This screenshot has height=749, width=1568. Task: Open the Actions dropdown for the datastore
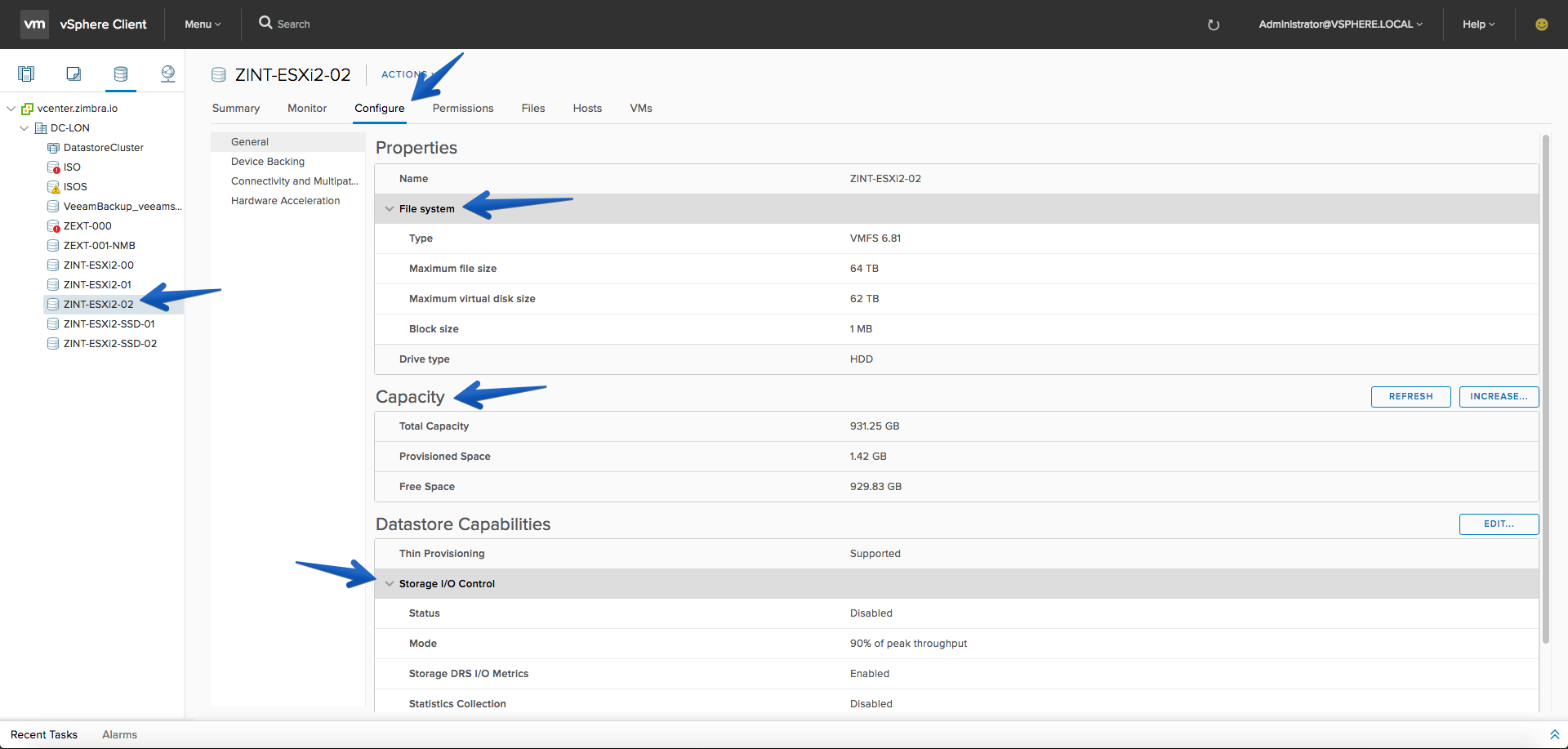(406, 74)
